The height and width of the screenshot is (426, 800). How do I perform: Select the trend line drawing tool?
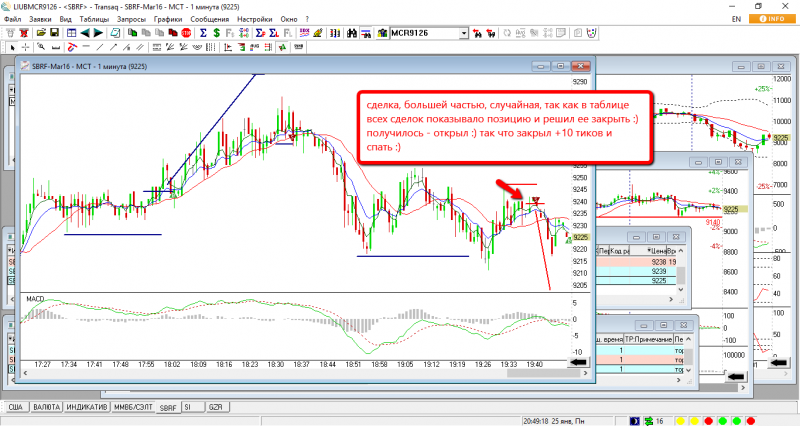[x=99, y=47]
